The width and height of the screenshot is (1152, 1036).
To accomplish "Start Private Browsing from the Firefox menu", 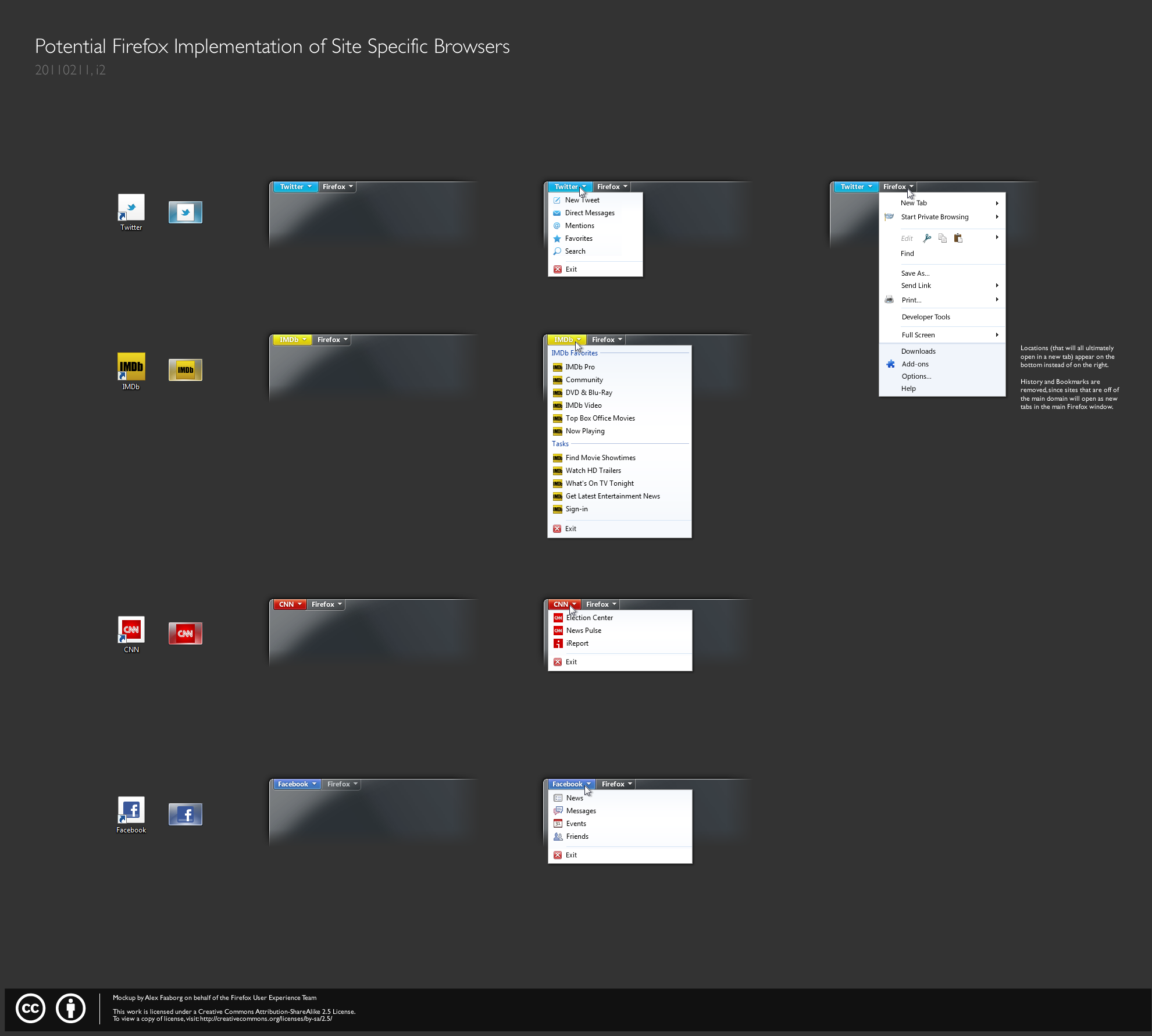I will tap(935, 216).
